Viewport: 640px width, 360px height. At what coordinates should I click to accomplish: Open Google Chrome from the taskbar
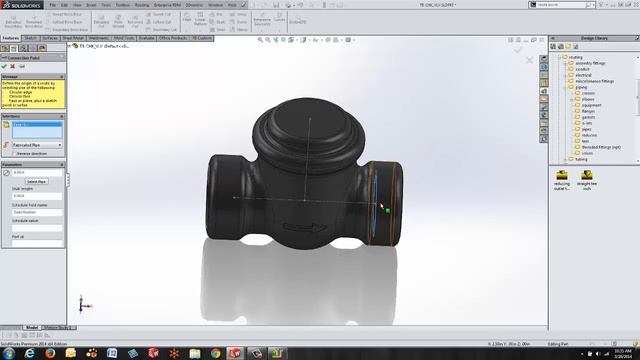pyautogui.click(x=216, y=353)
